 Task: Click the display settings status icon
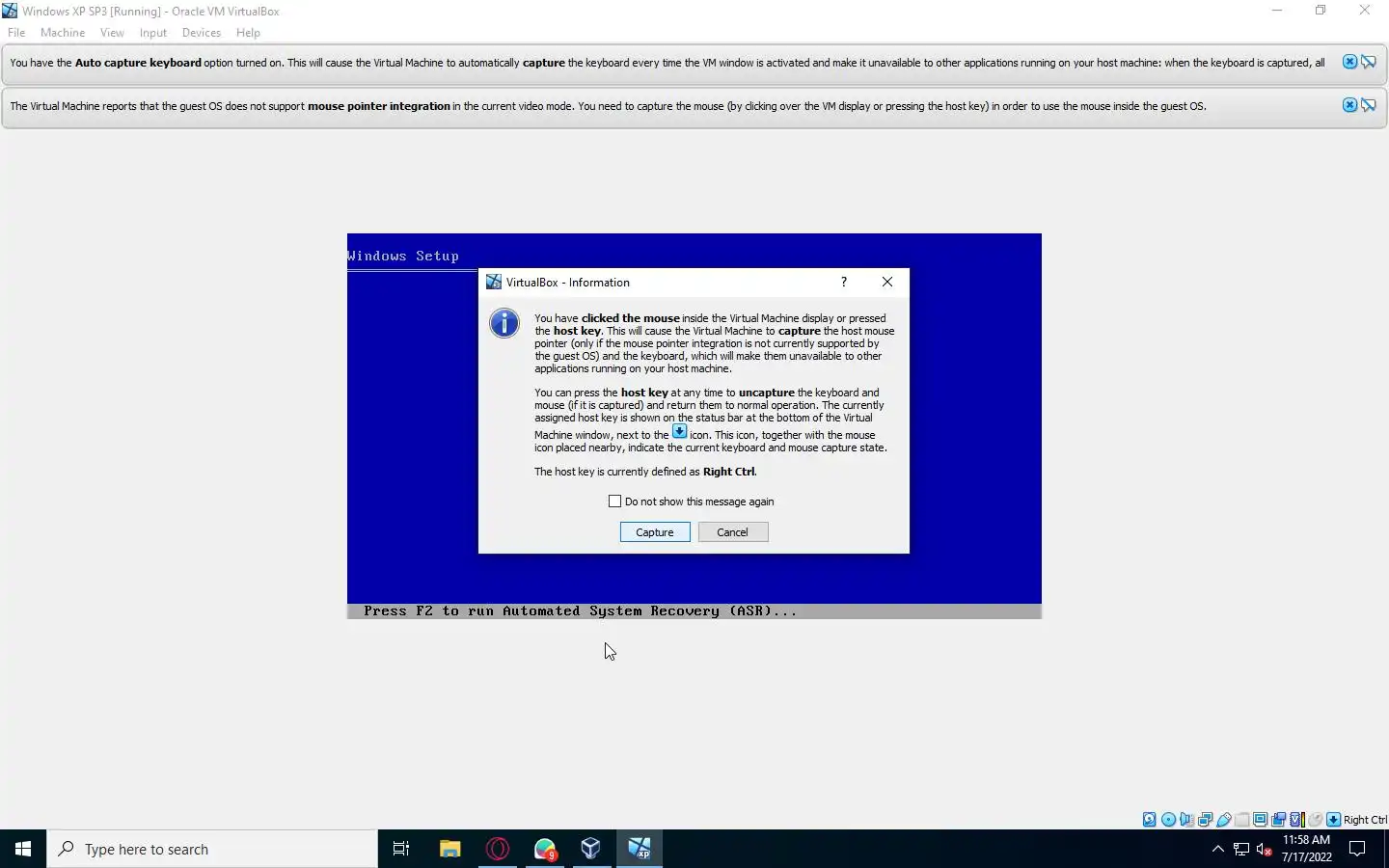[1261, 820]
